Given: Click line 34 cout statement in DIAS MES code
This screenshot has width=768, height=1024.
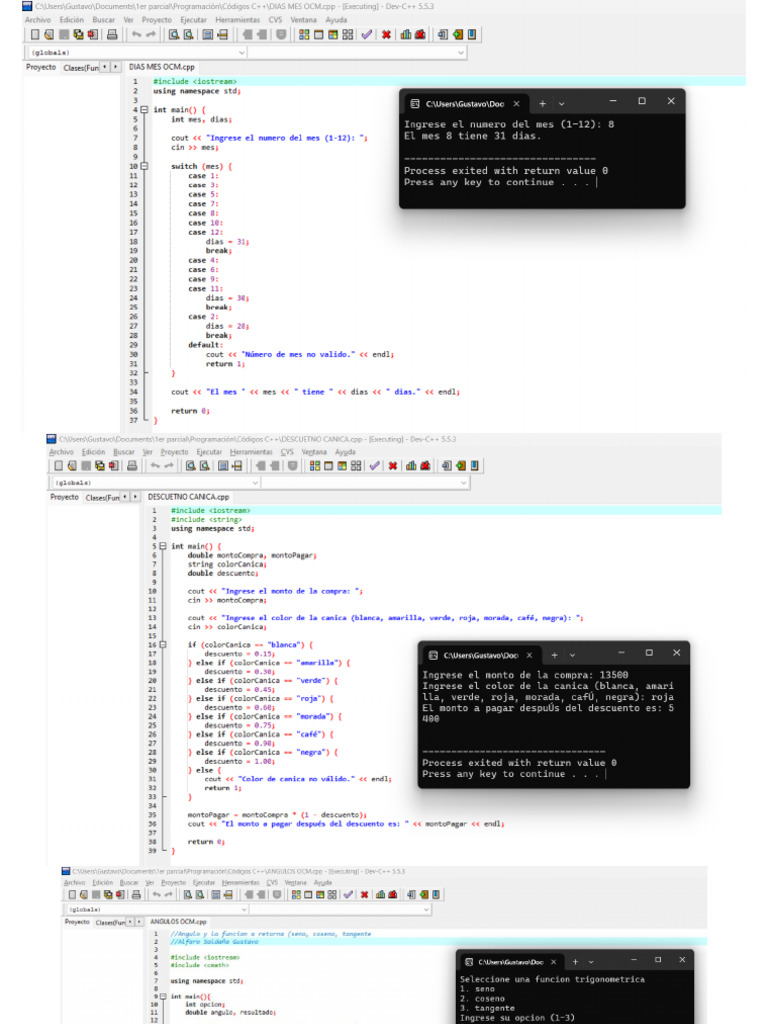Looking at the screenshot, I should coord(315,392).
